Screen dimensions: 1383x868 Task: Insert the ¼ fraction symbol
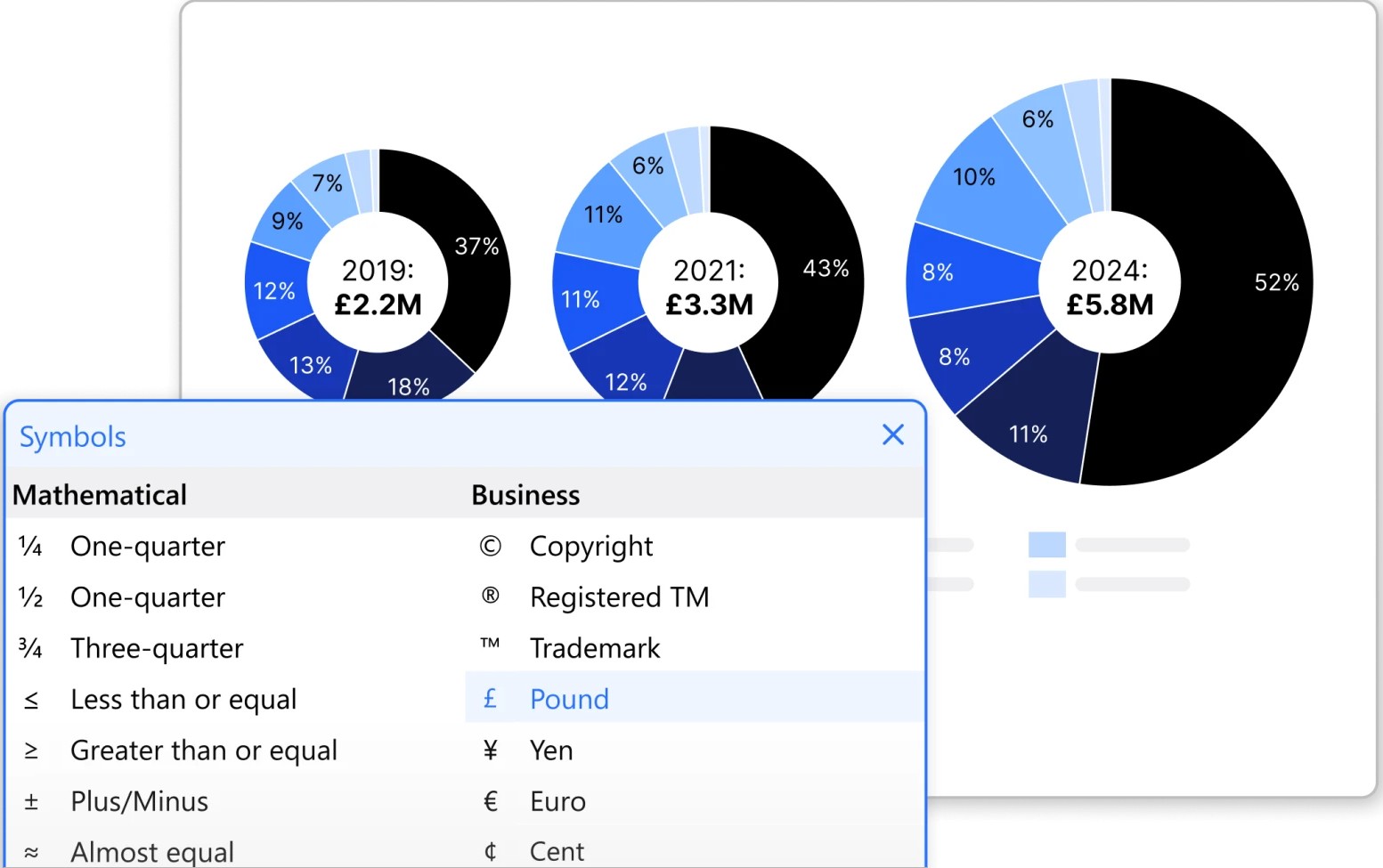147,546
